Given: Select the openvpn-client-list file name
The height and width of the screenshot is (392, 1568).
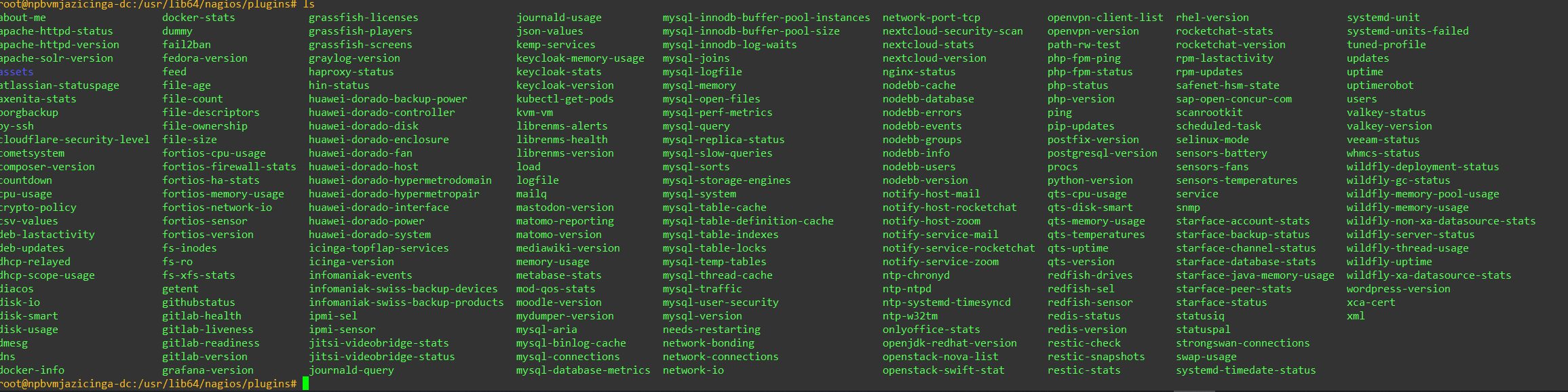Looking at the screenshot, I should point(1105,18).
